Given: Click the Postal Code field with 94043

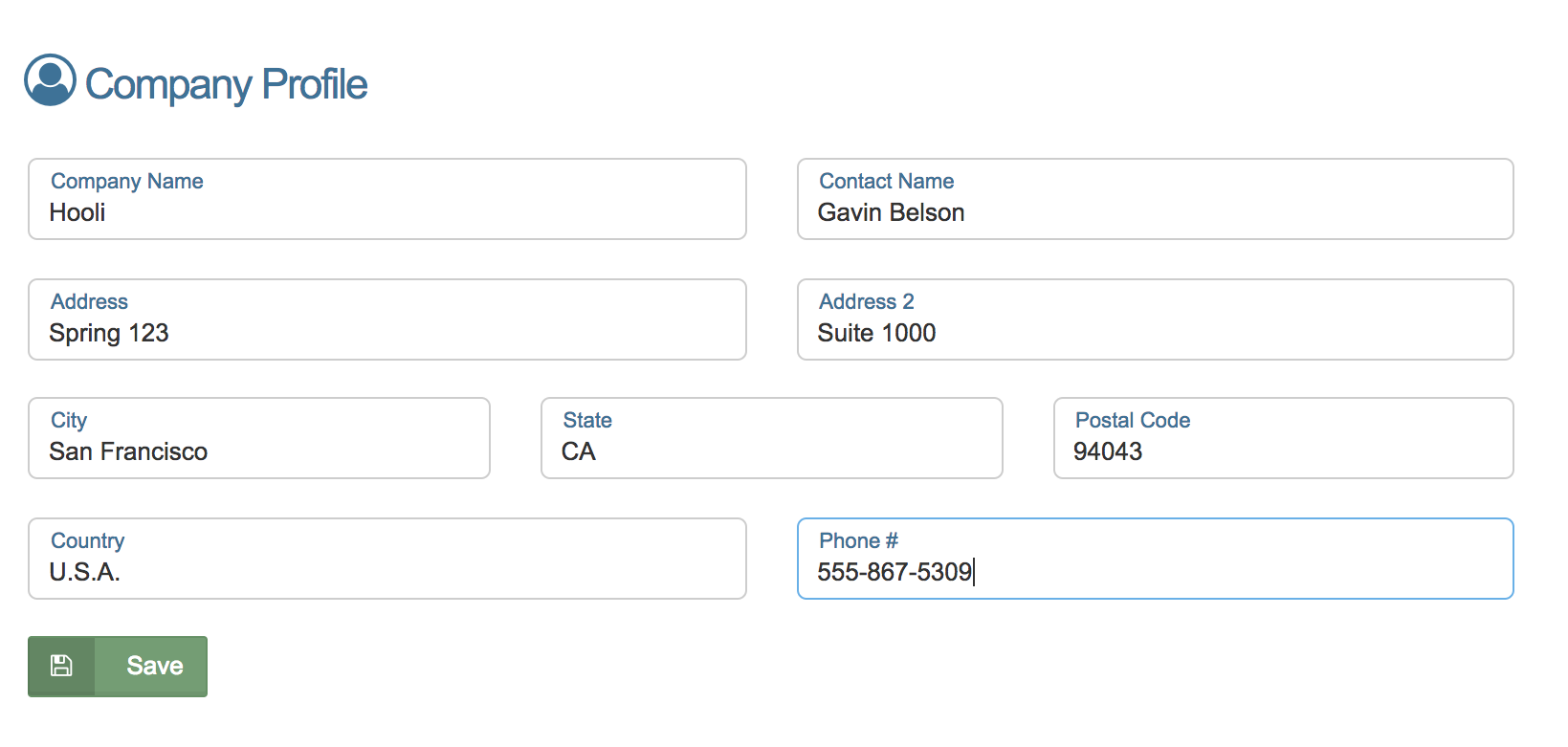Looking at the screenshot, I should click(1283, 451).
